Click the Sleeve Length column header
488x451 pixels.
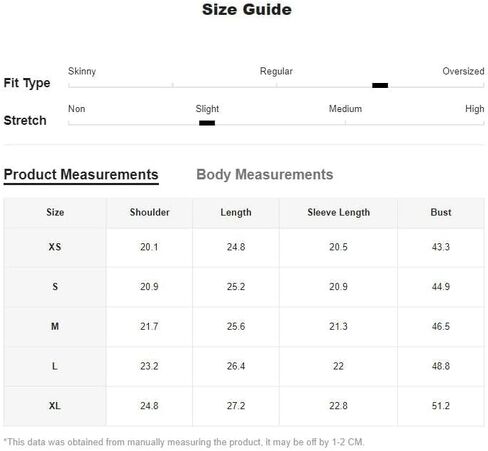pos(339,213)
